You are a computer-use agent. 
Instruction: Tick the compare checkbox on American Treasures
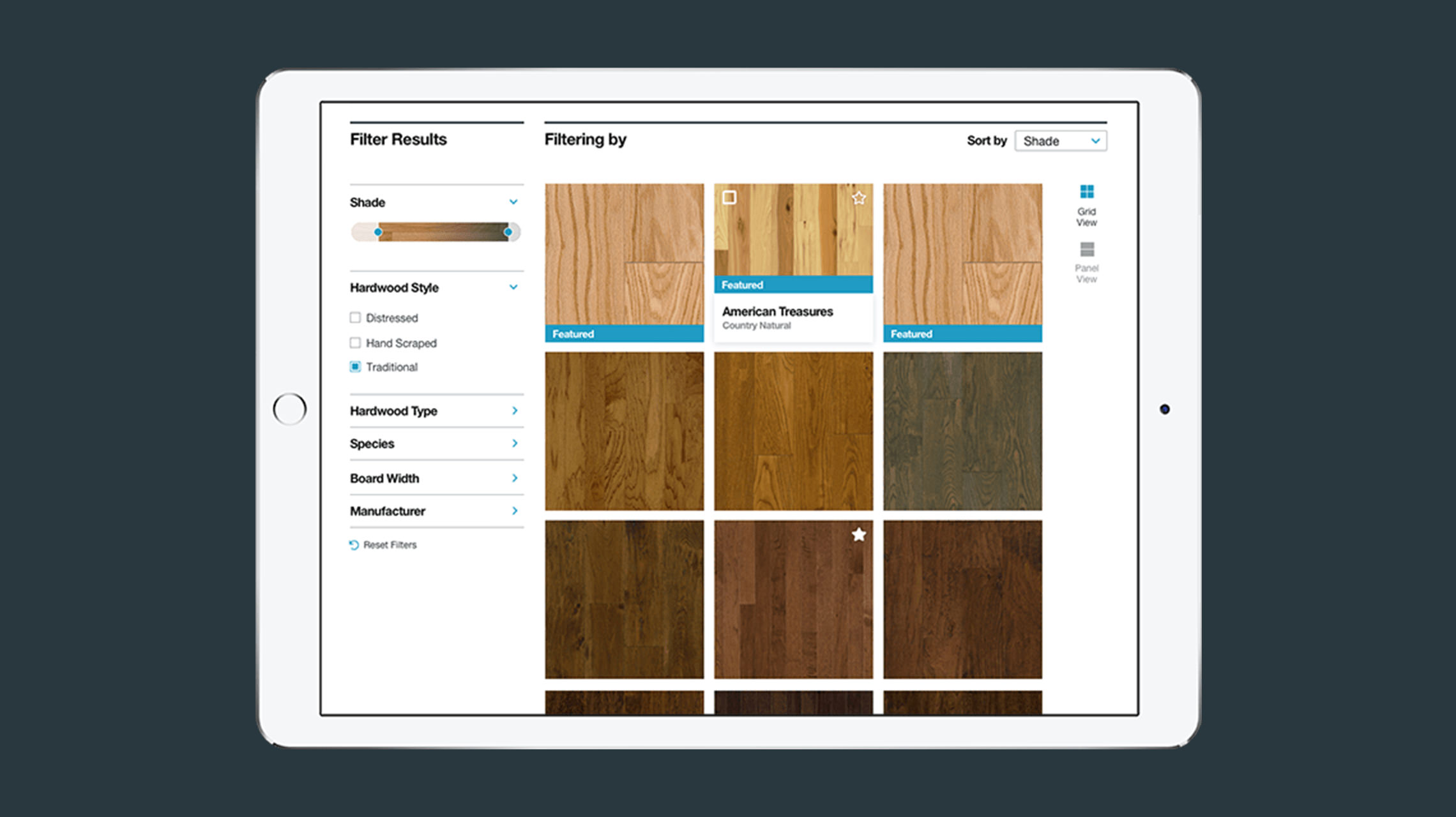[729, 197]
